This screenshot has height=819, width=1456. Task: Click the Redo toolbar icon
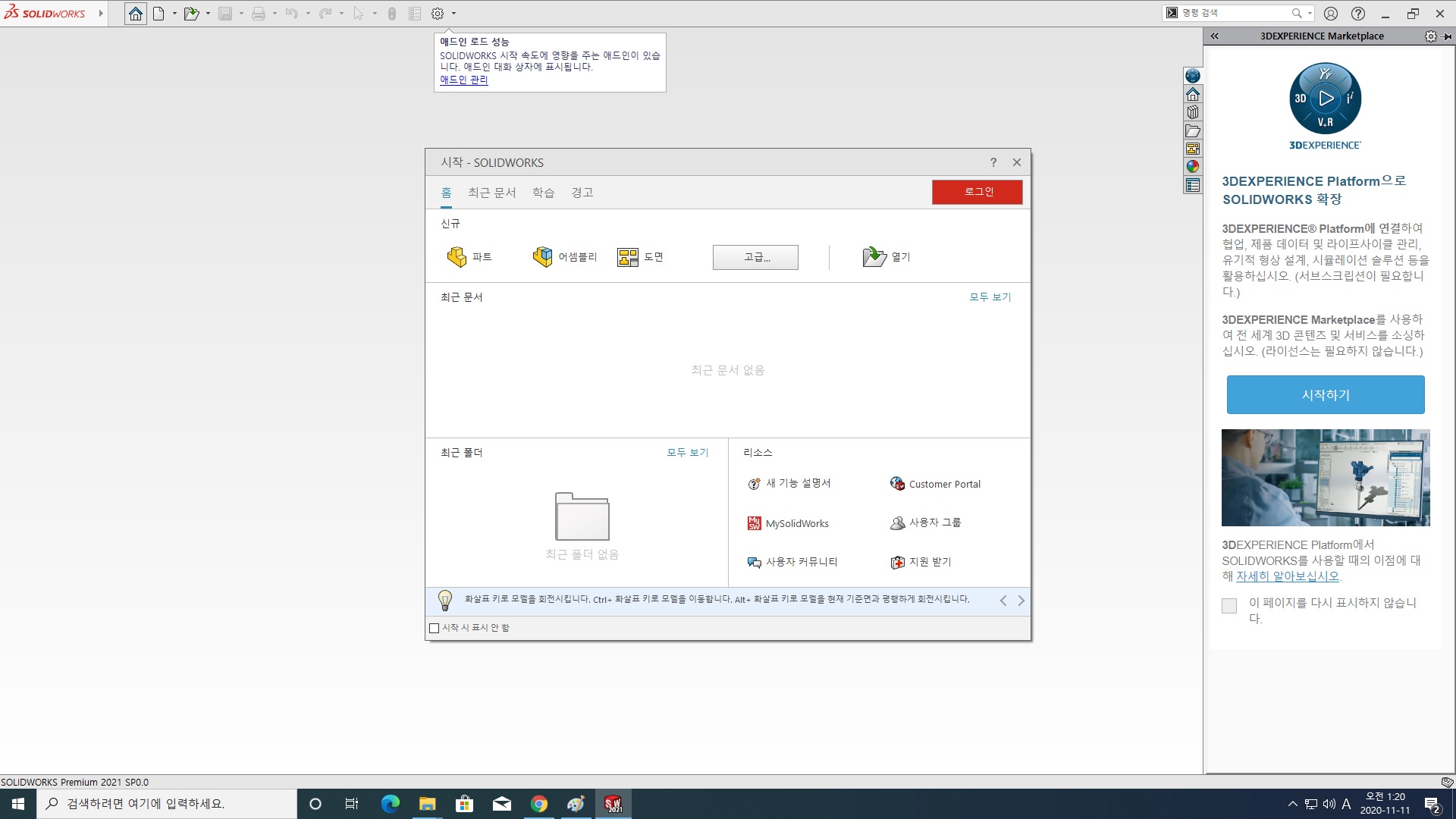coord(325,14)
